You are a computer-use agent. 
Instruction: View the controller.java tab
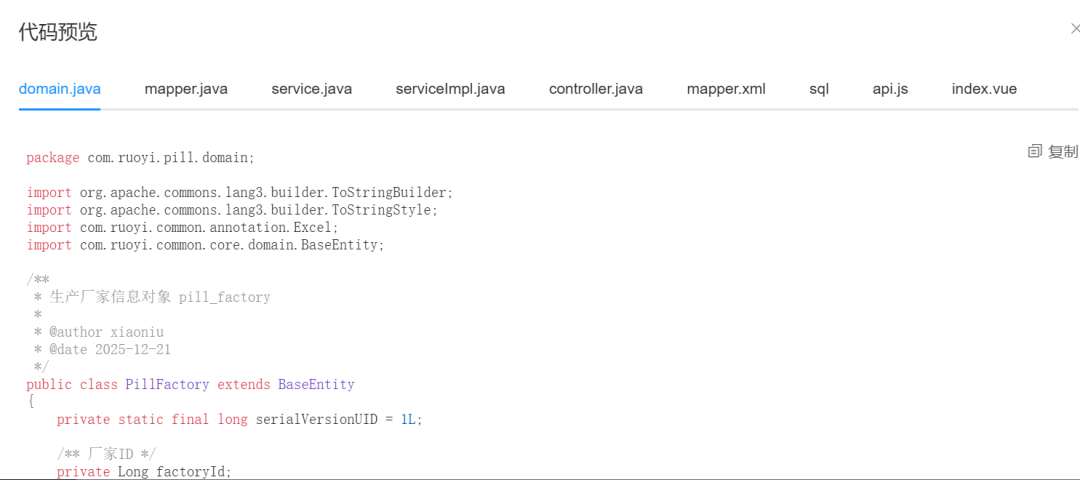tap(596, 89)
